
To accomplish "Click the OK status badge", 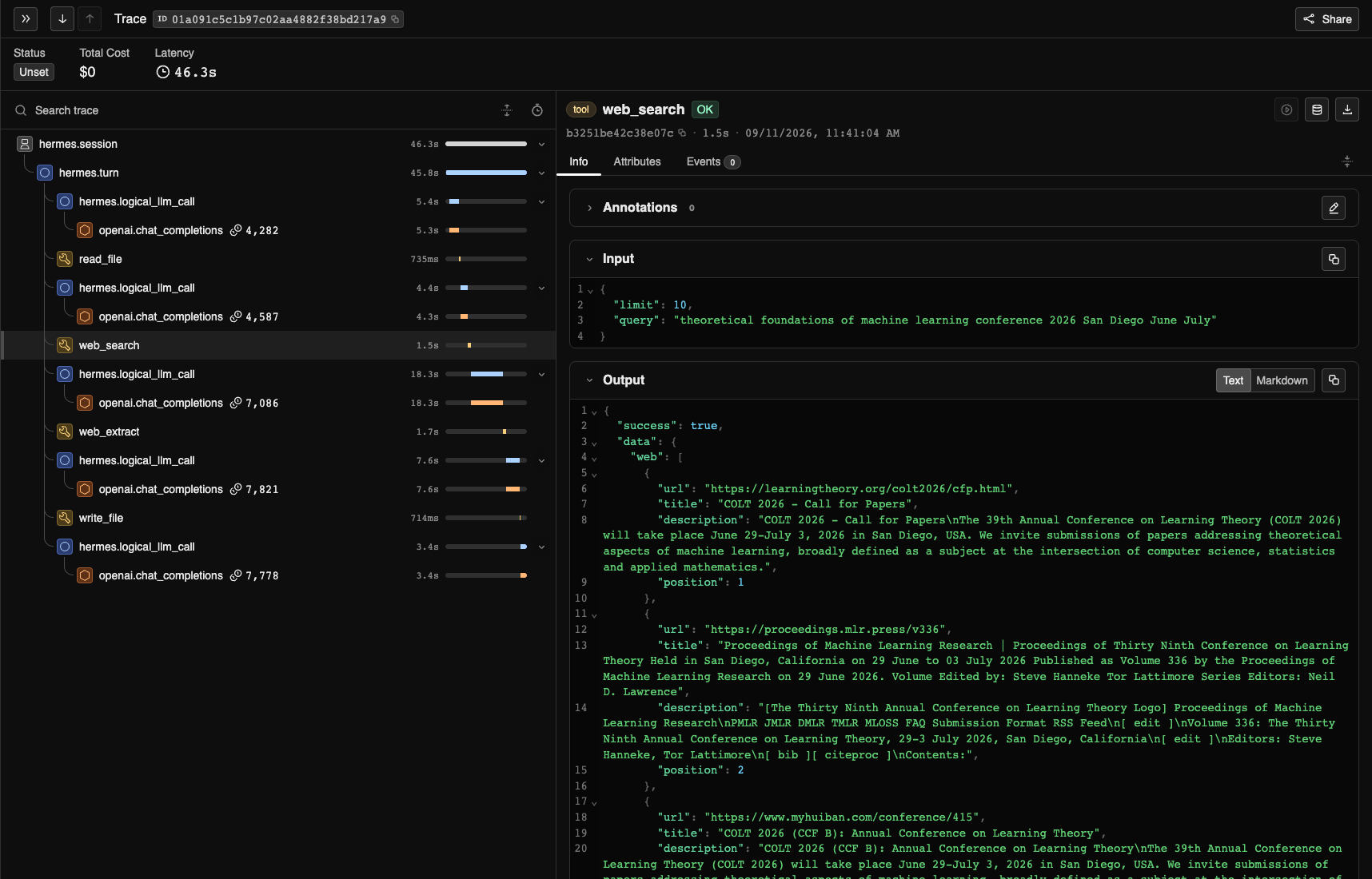I will [x=704, y=109].
